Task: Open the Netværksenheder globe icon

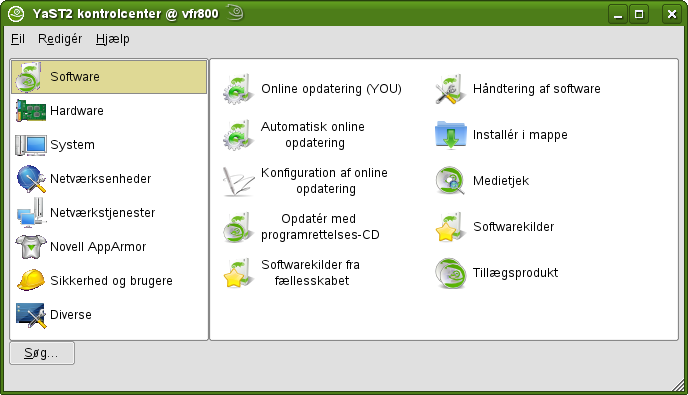Action: 31,179
